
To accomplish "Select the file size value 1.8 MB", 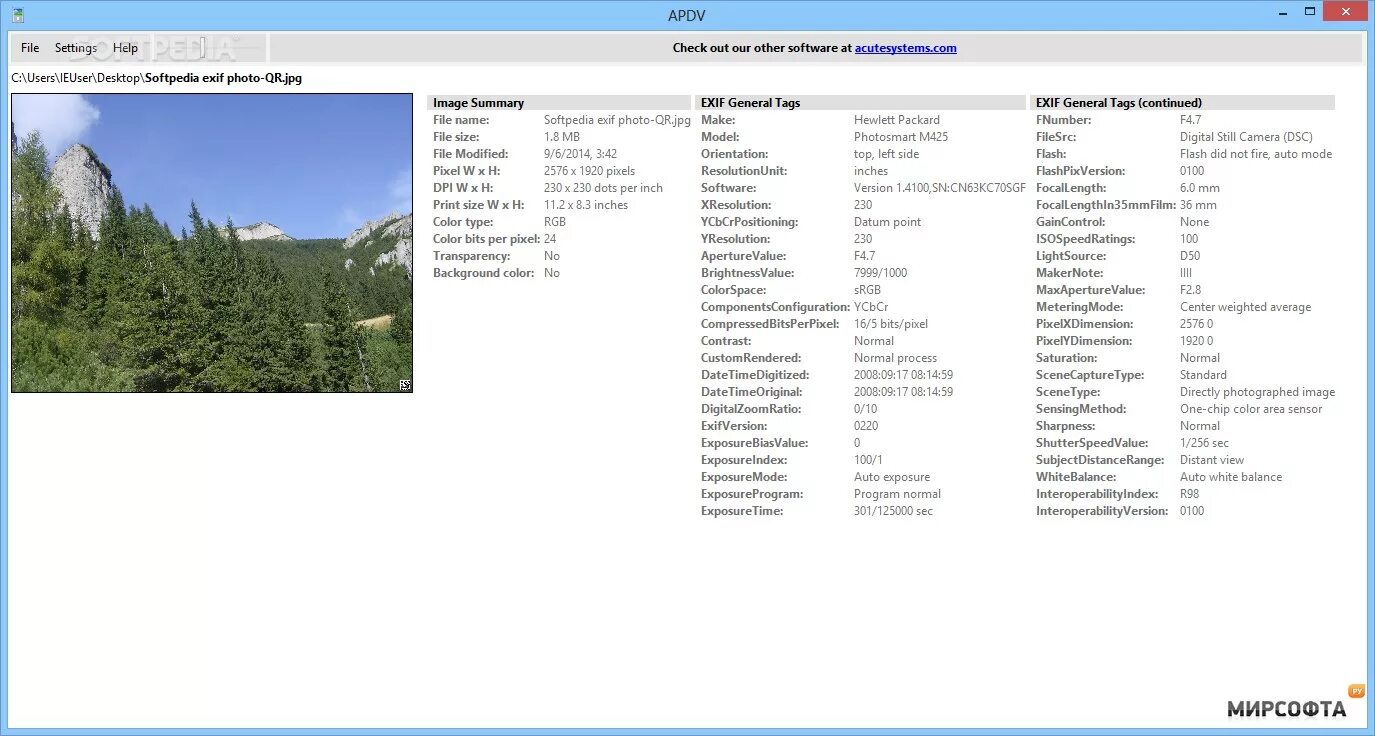I will (562, 137).
